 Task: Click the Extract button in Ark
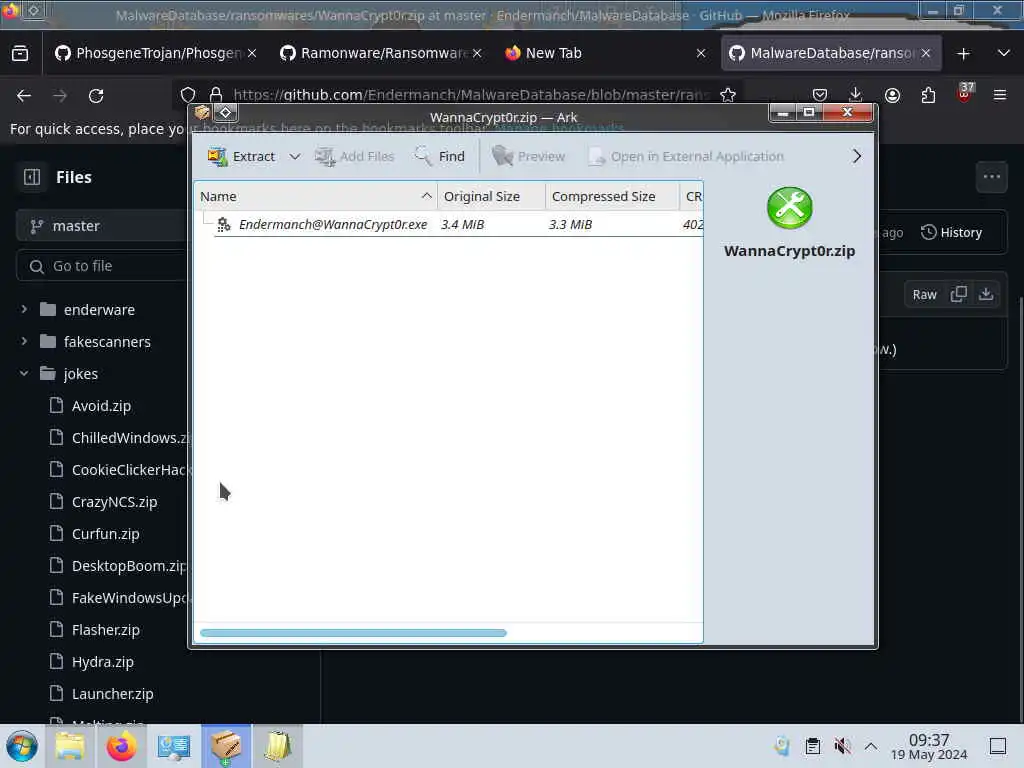[241, 157]
